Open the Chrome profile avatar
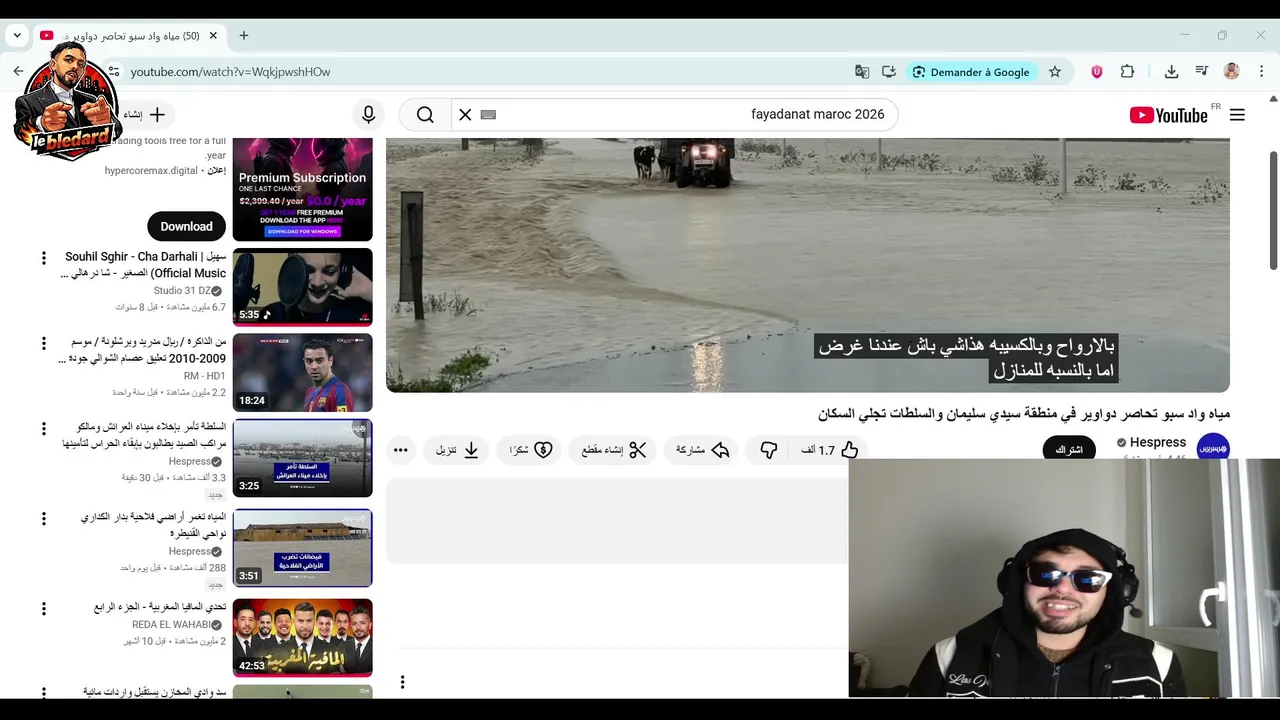1280x720 pixels. (x=1232, y=72)
